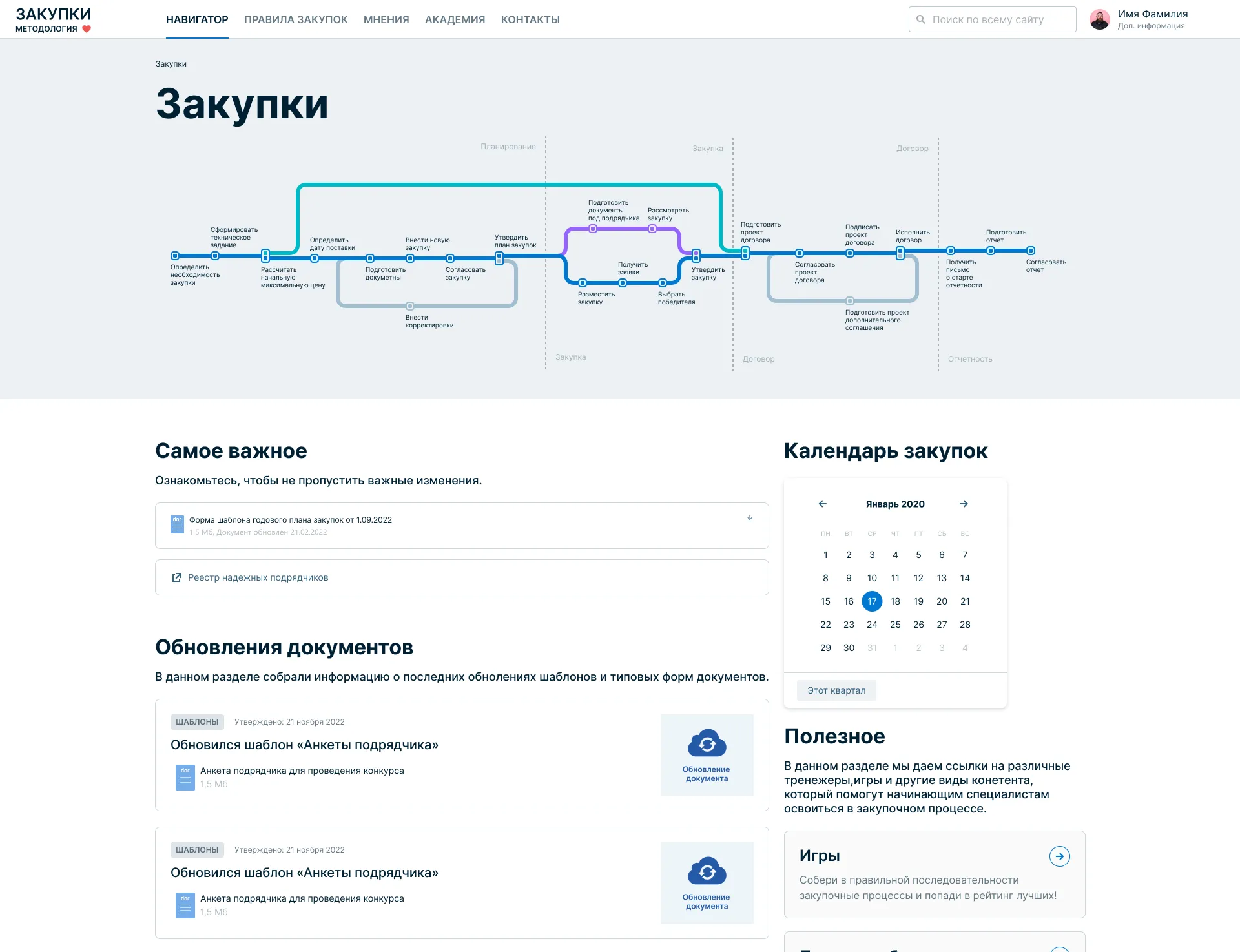Go to the next month in the calendar
Image resolution: width=1240 pixels, height=952 pixels.
(964, 504)
